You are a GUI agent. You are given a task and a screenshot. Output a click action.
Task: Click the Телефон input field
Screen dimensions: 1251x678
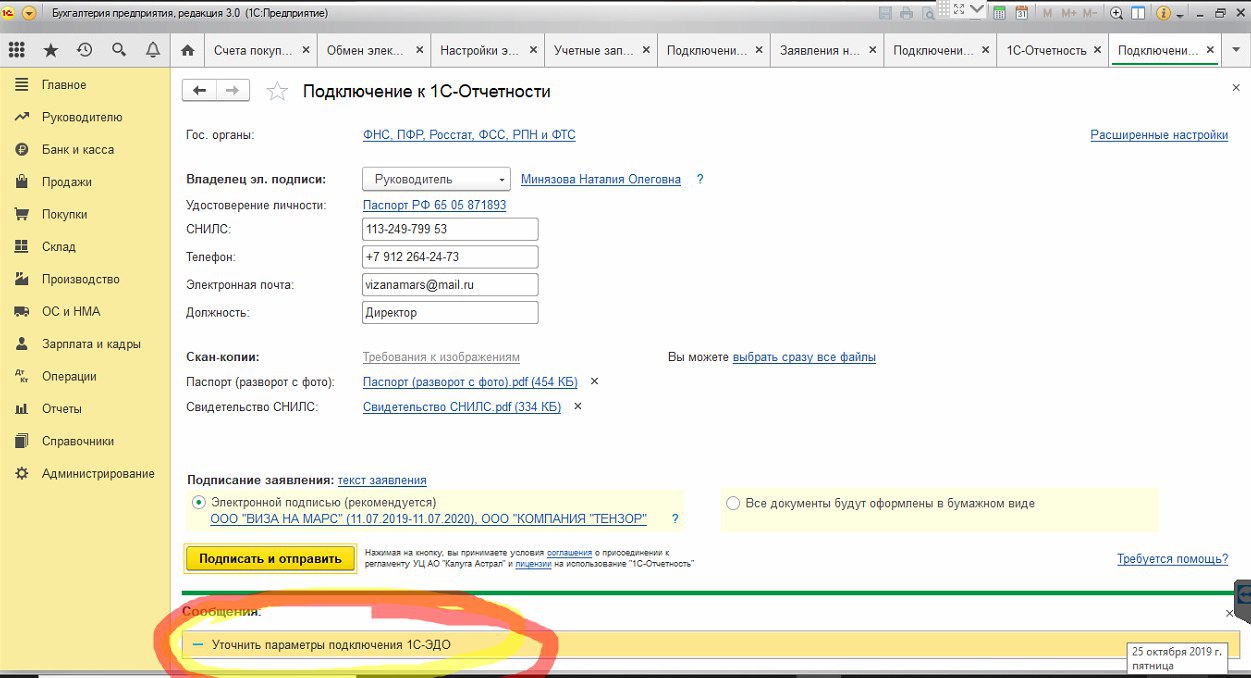pos(450,257)
